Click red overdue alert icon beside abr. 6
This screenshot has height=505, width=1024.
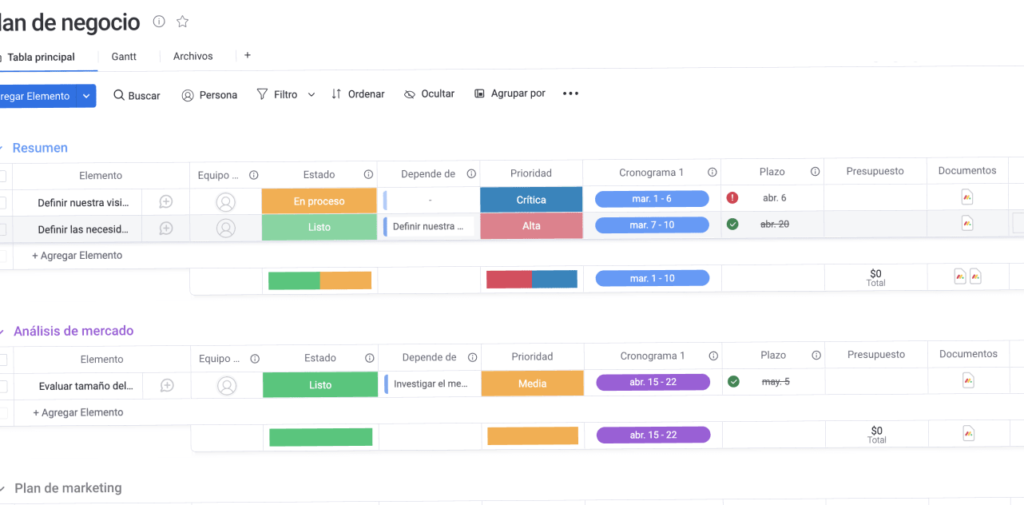pos(733,198)
